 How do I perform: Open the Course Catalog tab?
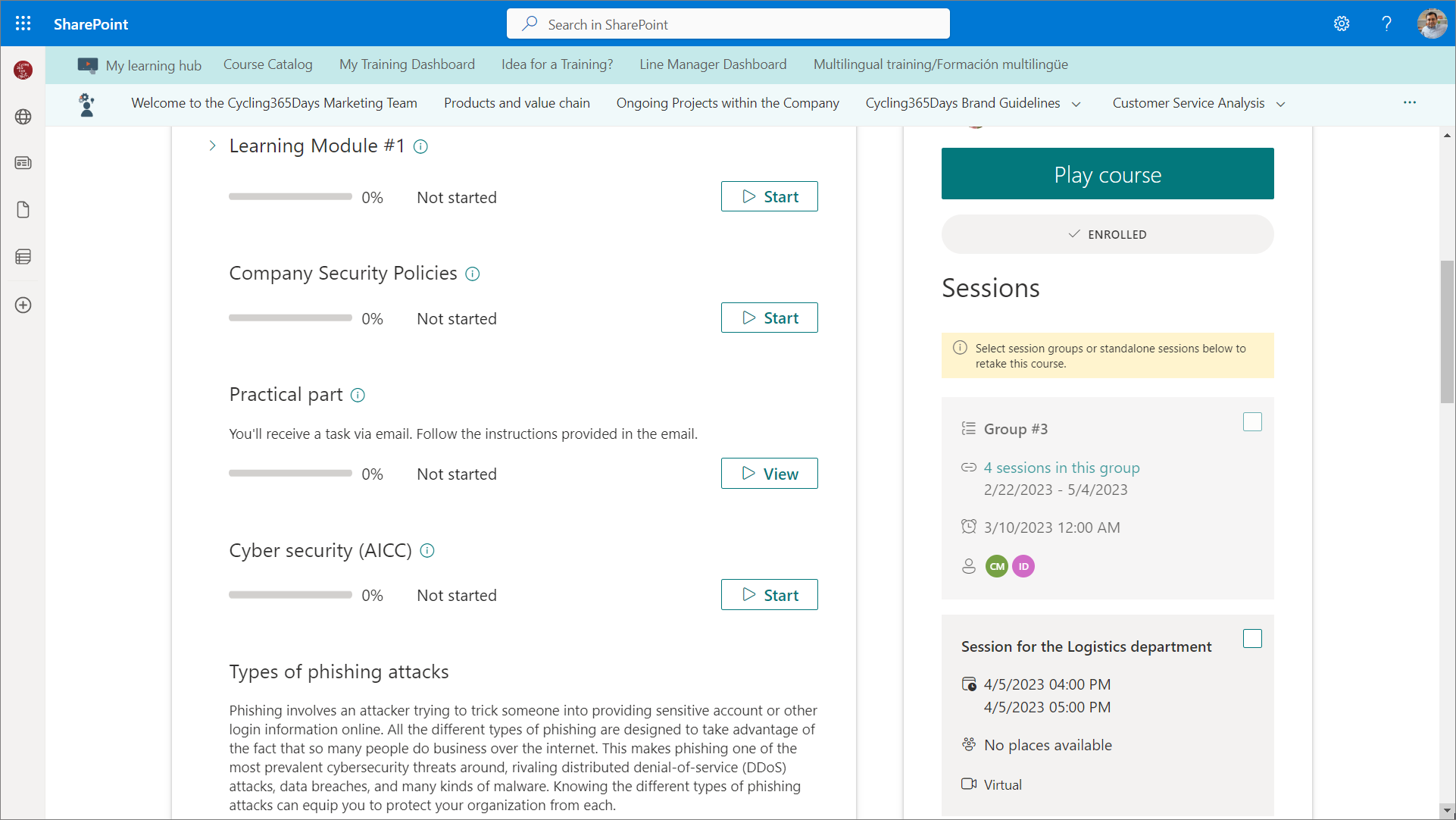click(267, 64)
